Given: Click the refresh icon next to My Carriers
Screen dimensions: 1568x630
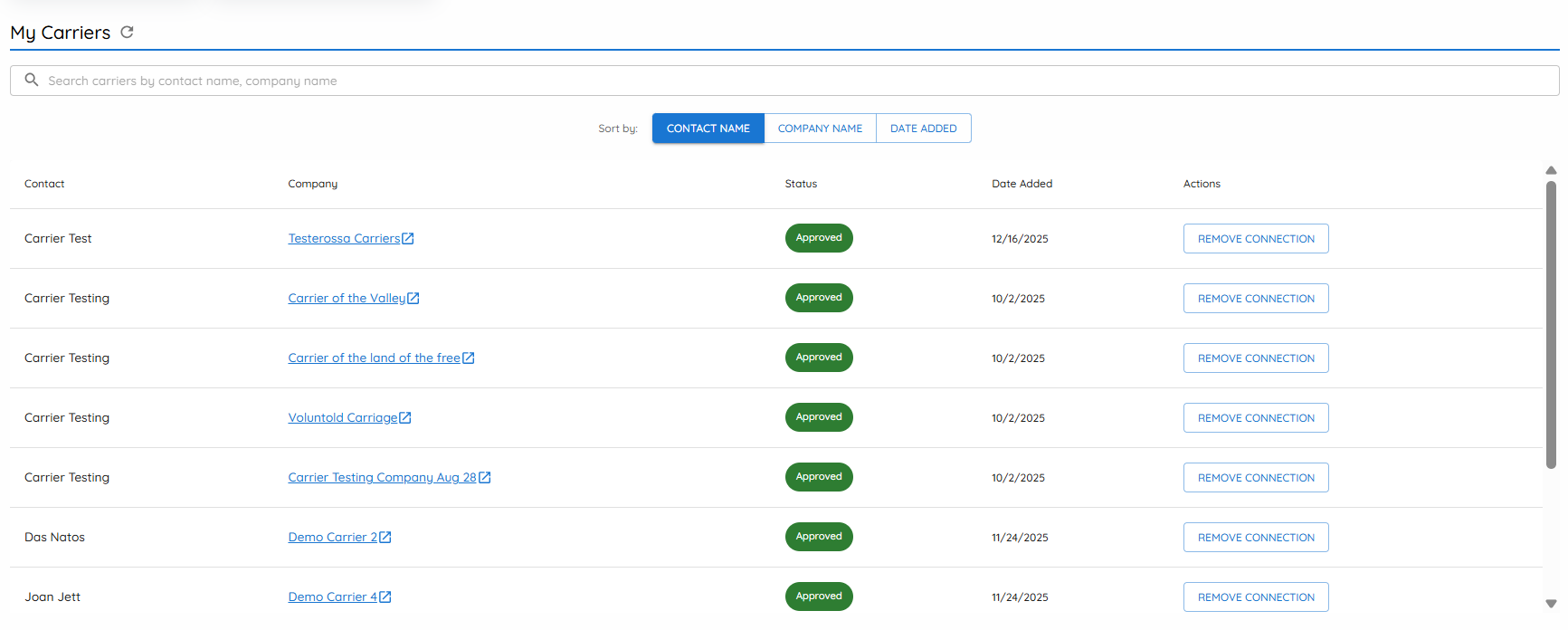Looking at the screenshot, I should click(127, 32).
